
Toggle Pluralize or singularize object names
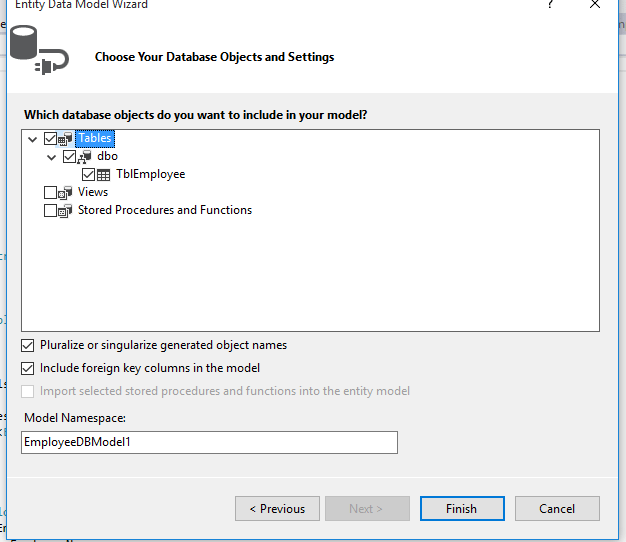pyautogui.click(x=28, y=345)
